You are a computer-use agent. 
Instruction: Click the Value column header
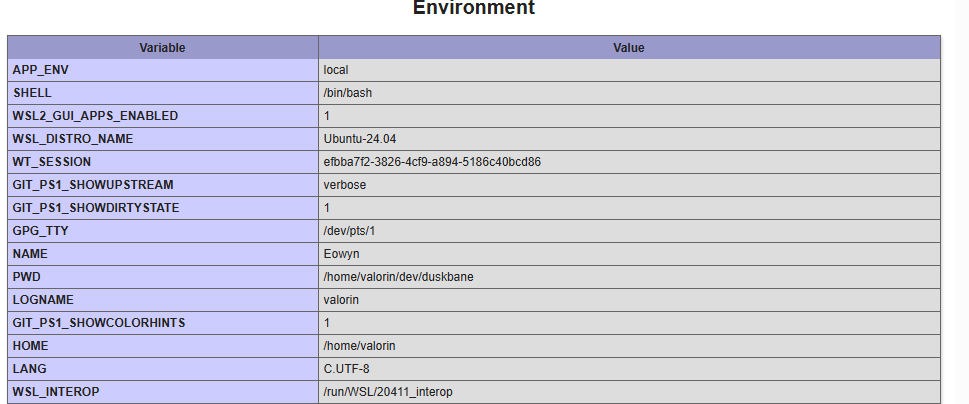coord(629,47)
